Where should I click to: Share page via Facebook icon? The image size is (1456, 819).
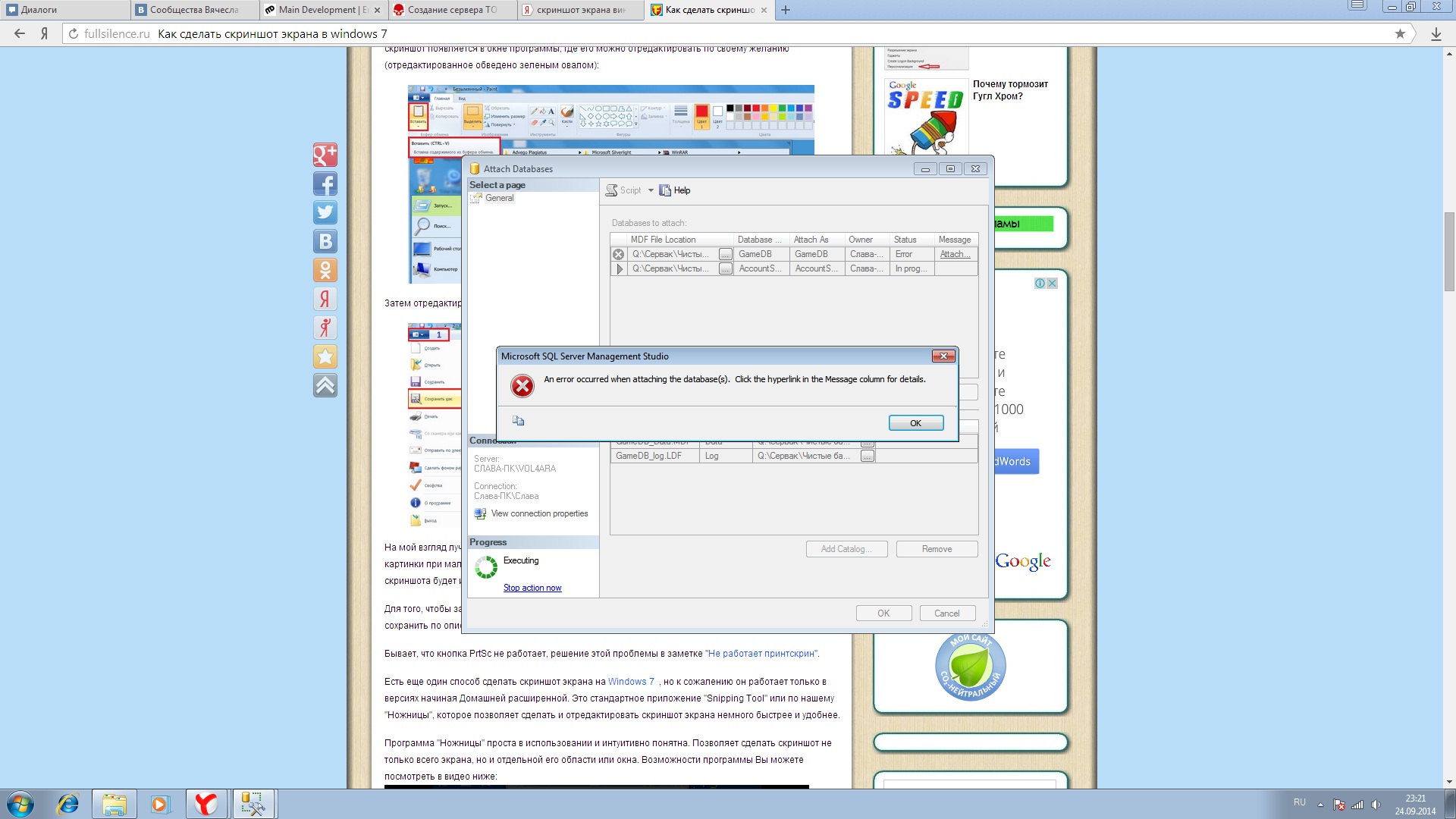click(325, 184)
